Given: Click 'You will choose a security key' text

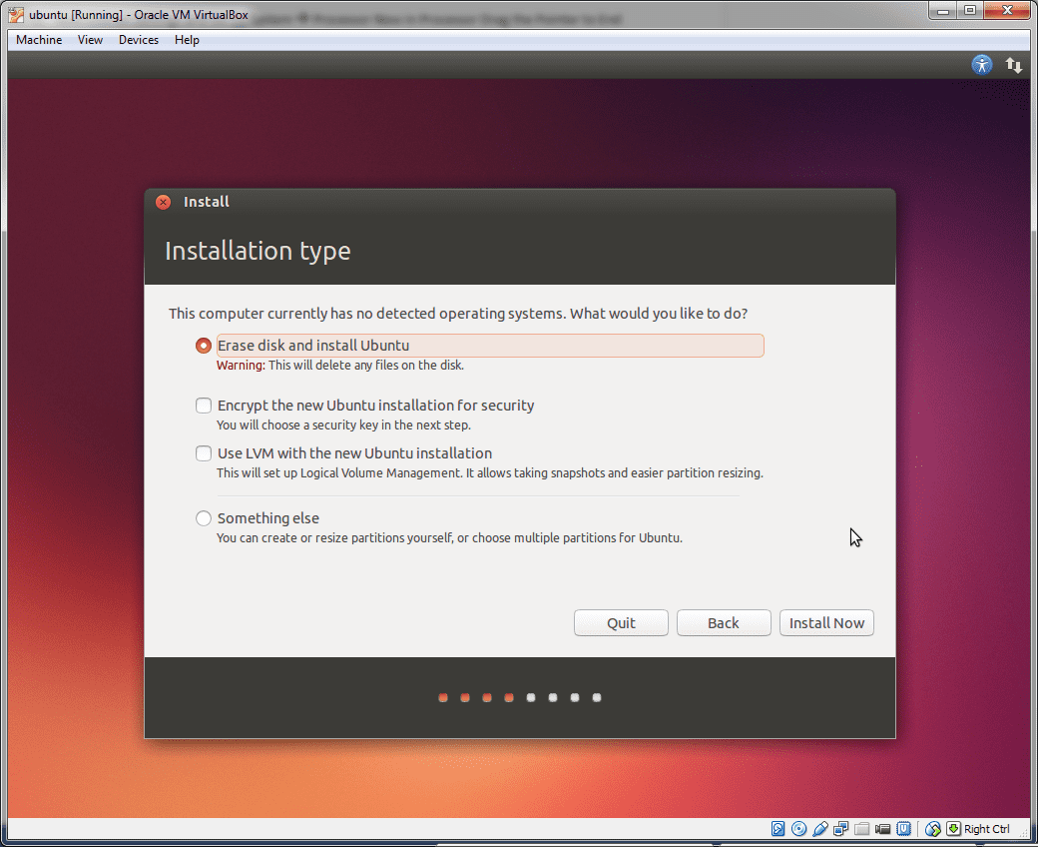Looking at the screenshot, I should tap(344, 424).
